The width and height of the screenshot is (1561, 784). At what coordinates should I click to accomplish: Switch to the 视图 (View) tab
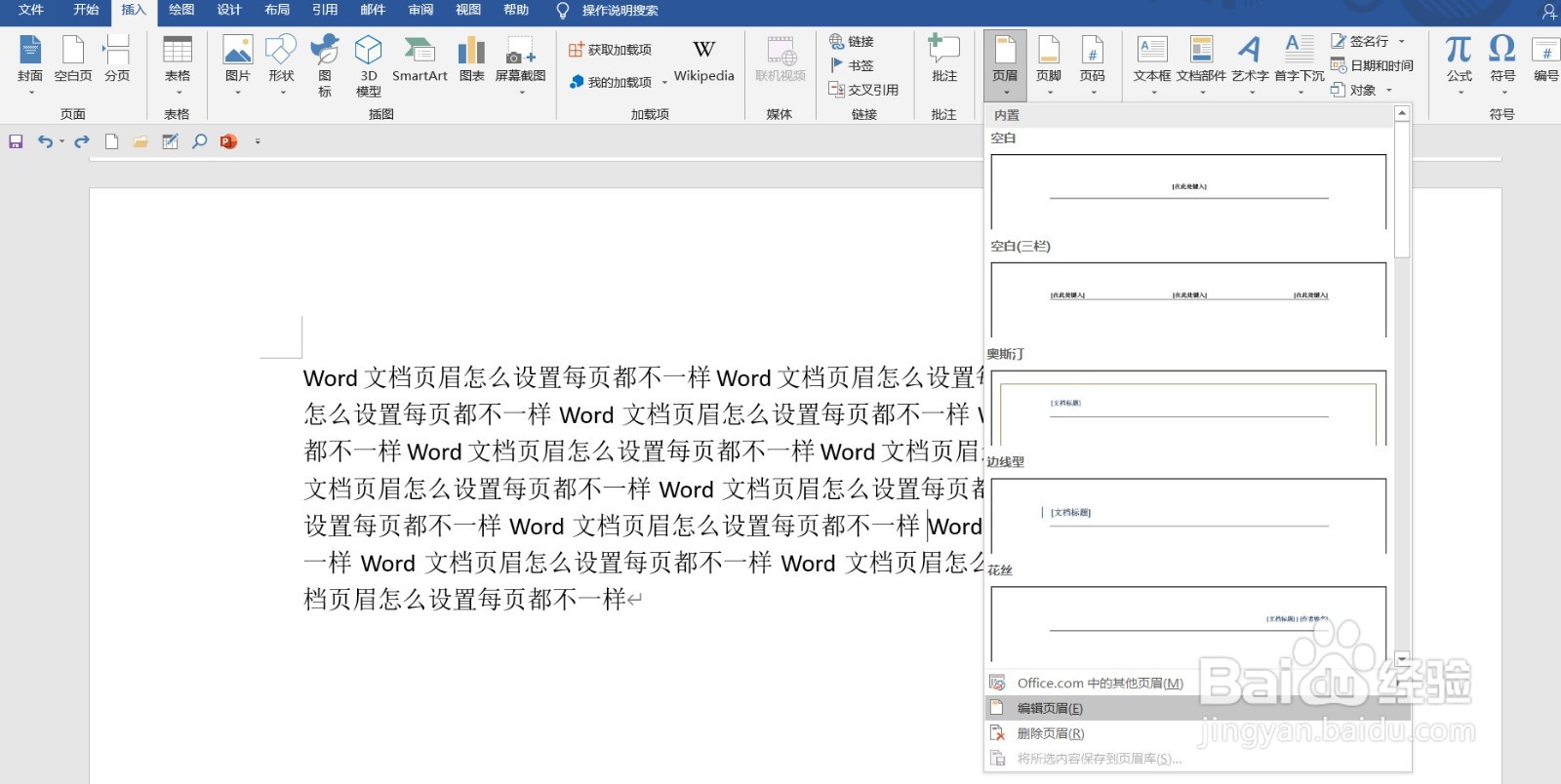tap(468, 10)
